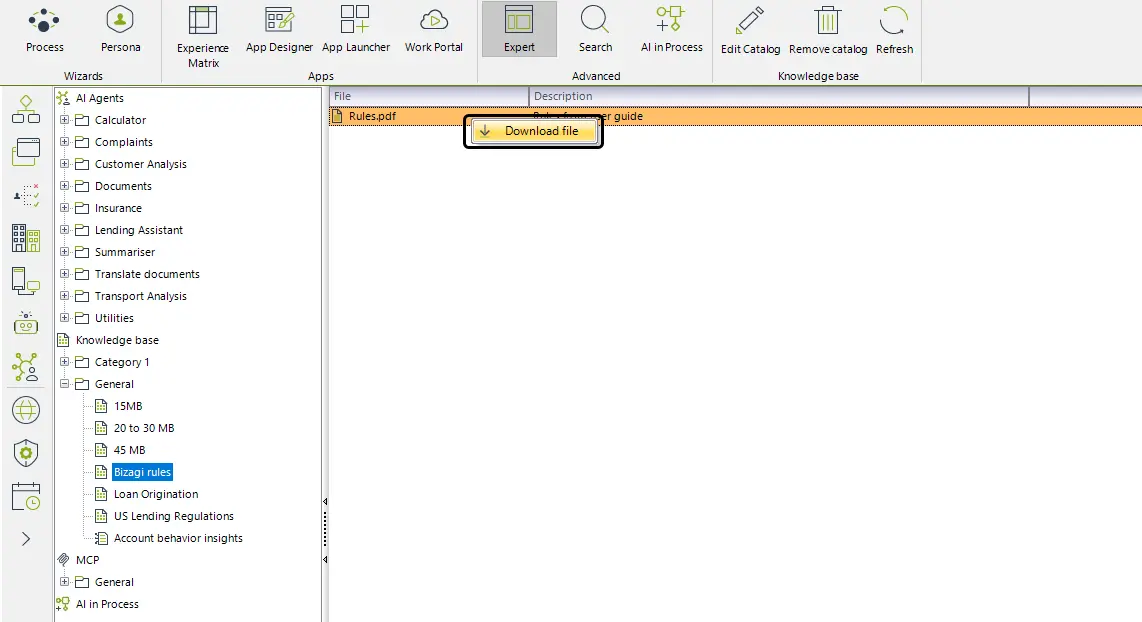This screenshot has height=622, width=1142.
Task: Select the process flow sidebar icon
Action: (x=25, y=109)
